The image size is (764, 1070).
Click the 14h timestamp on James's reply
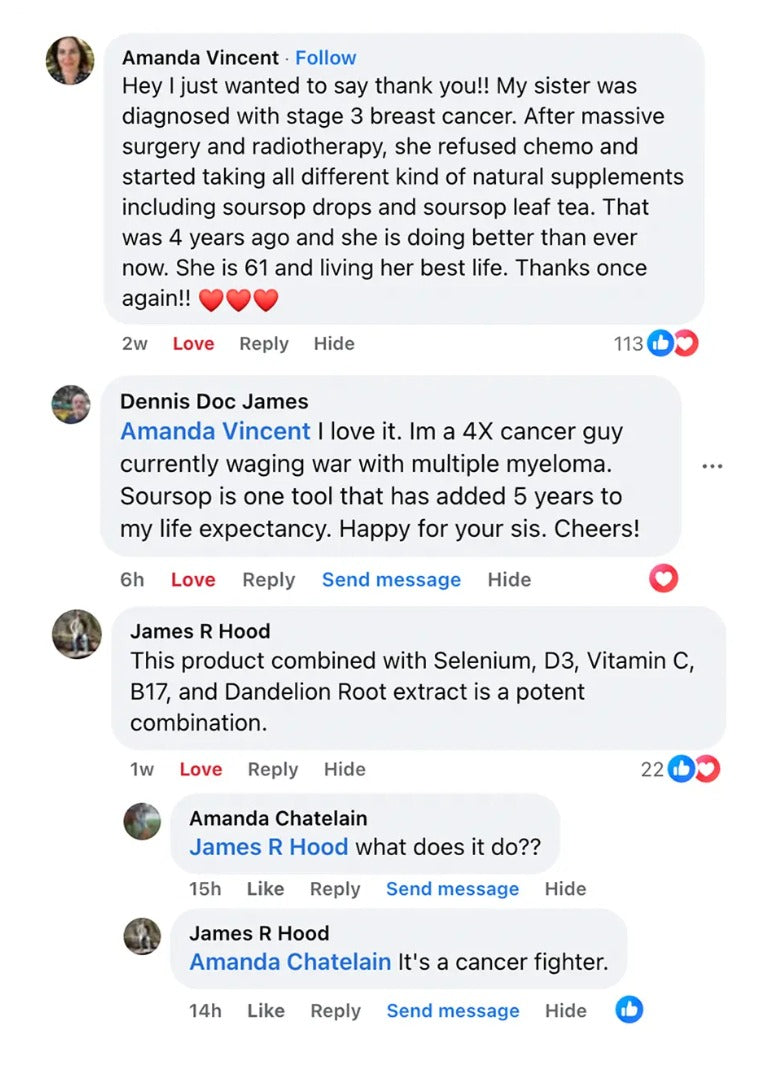[x=205, y=1011]
